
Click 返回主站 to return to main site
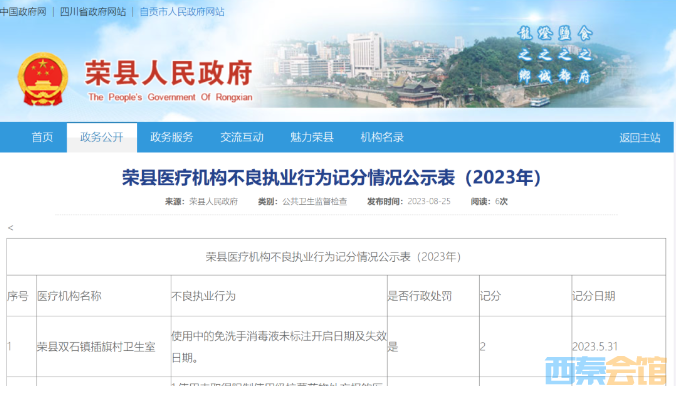[x=640, y=138]
